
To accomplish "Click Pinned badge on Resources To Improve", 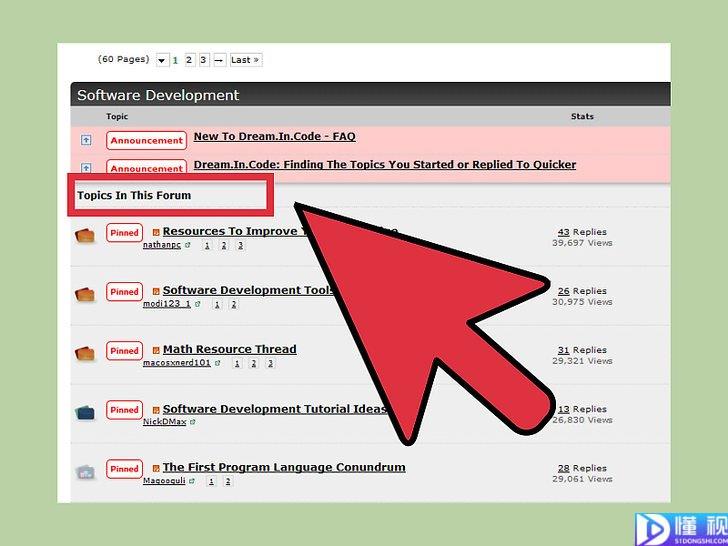I will [124, 233].
